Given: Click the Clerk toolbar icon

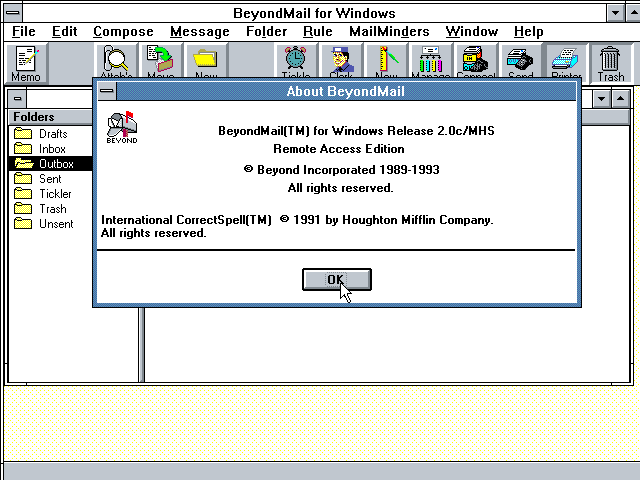Looking at the screenshot, I should click(341, 60).
